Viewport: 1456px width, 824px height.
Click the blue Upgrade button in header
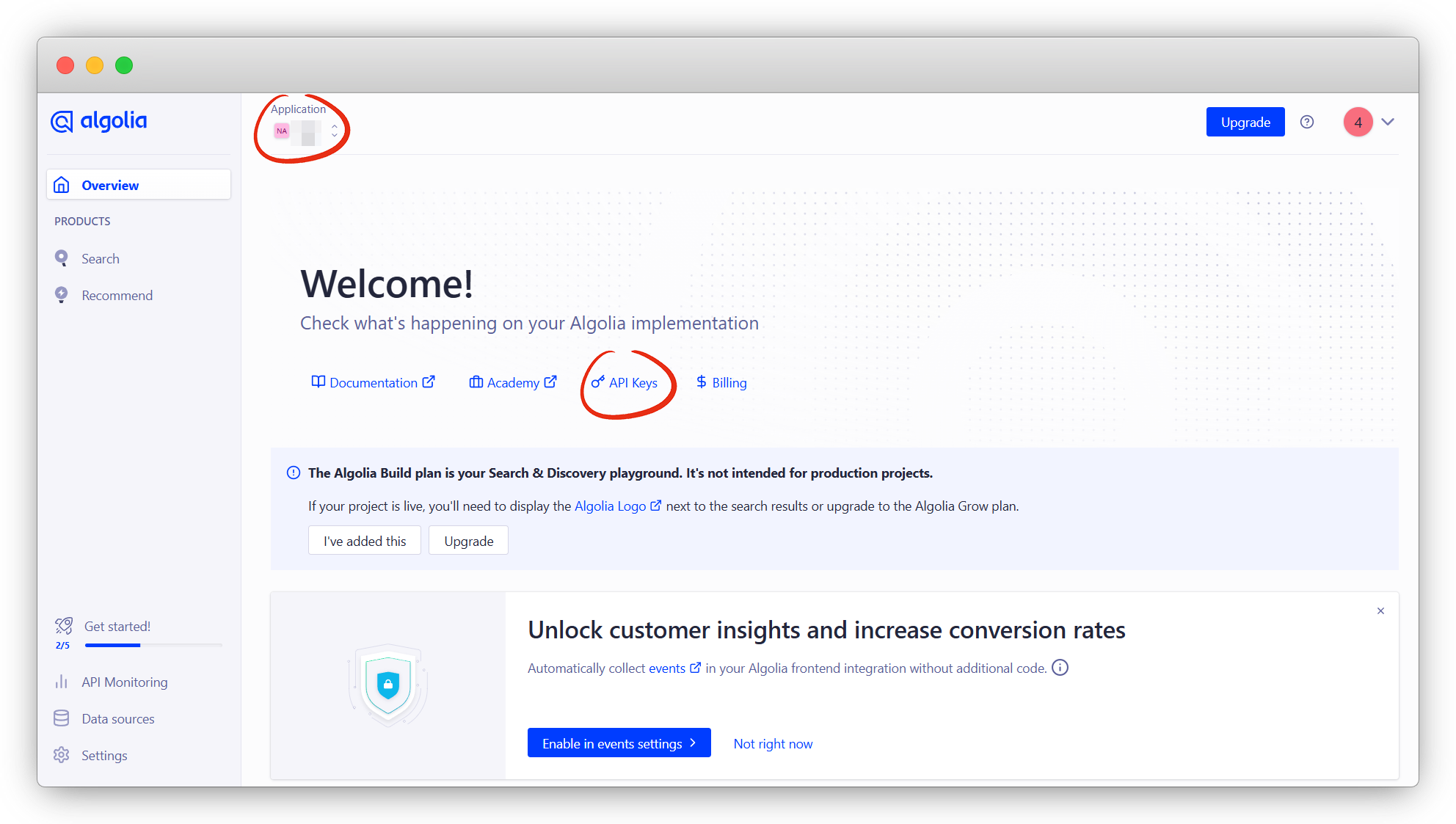pos(1245,122)
